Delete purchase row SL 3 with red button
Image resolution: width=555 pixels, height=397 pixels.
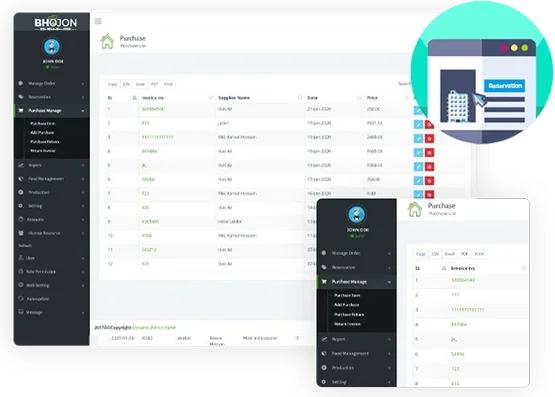coord(429,138)
